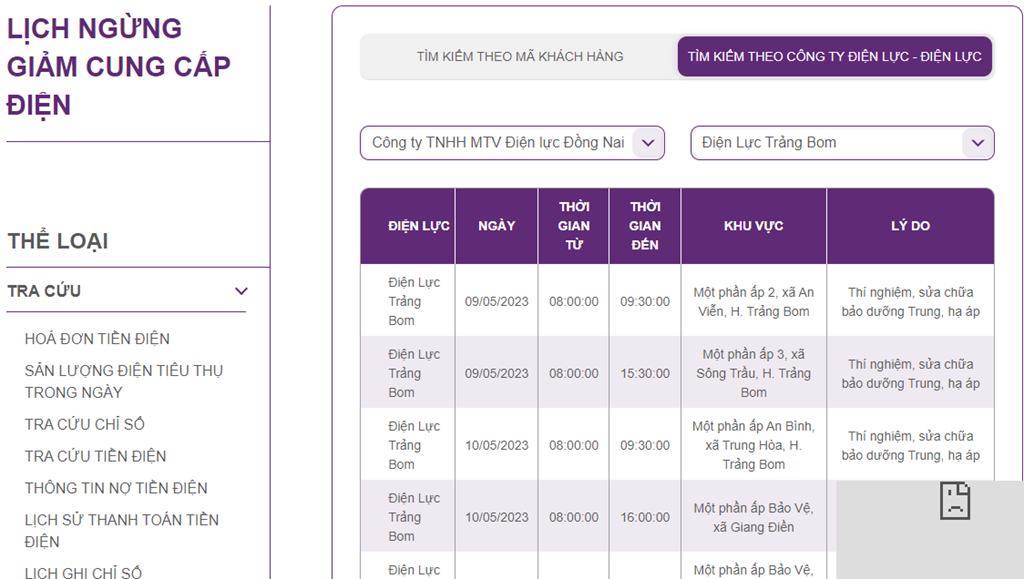Click the Thời gian từ column header
This screenshot has height=579, width=1024.
point(573,226)
